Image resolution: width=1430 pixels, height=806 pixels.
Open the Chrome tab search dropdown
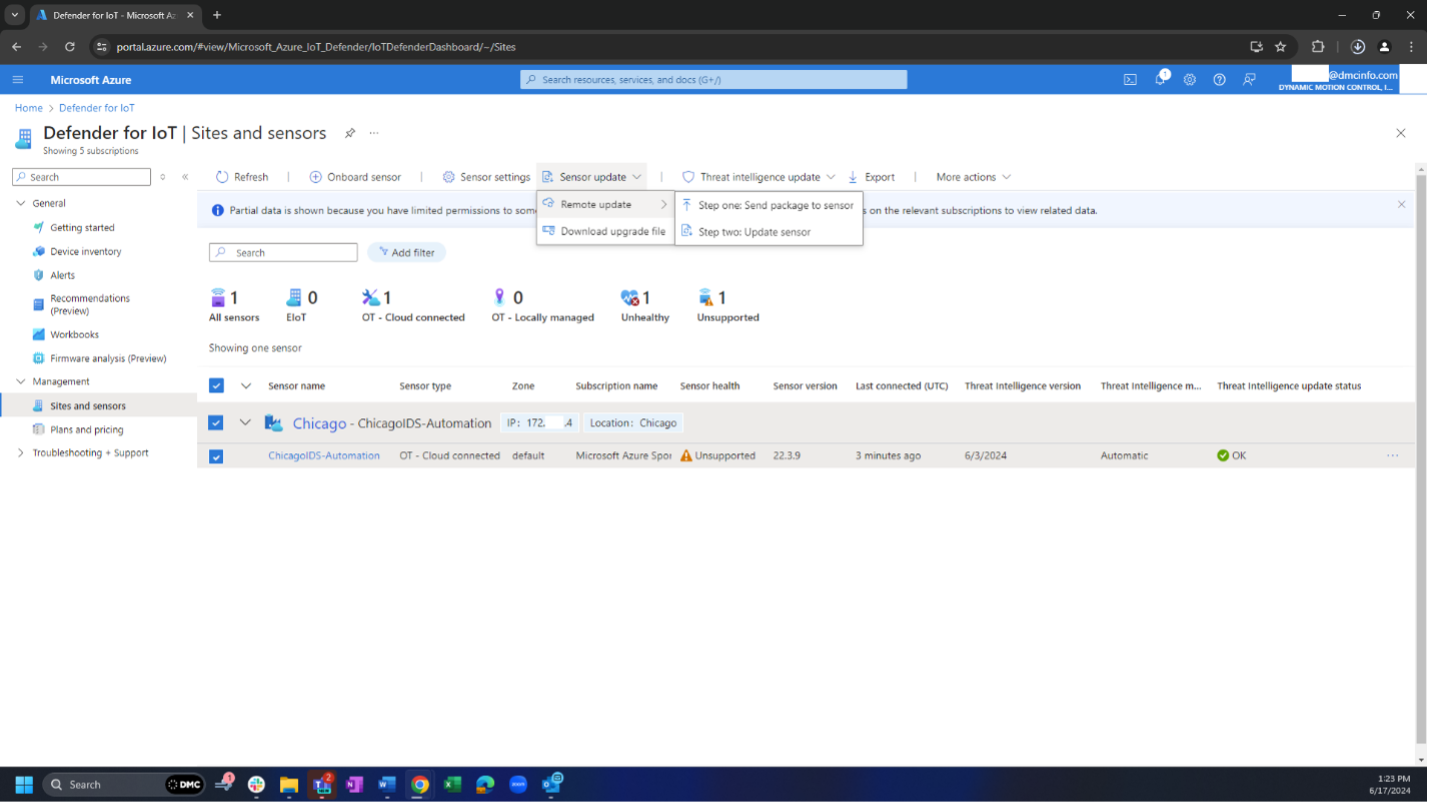(x=15, y=15)
